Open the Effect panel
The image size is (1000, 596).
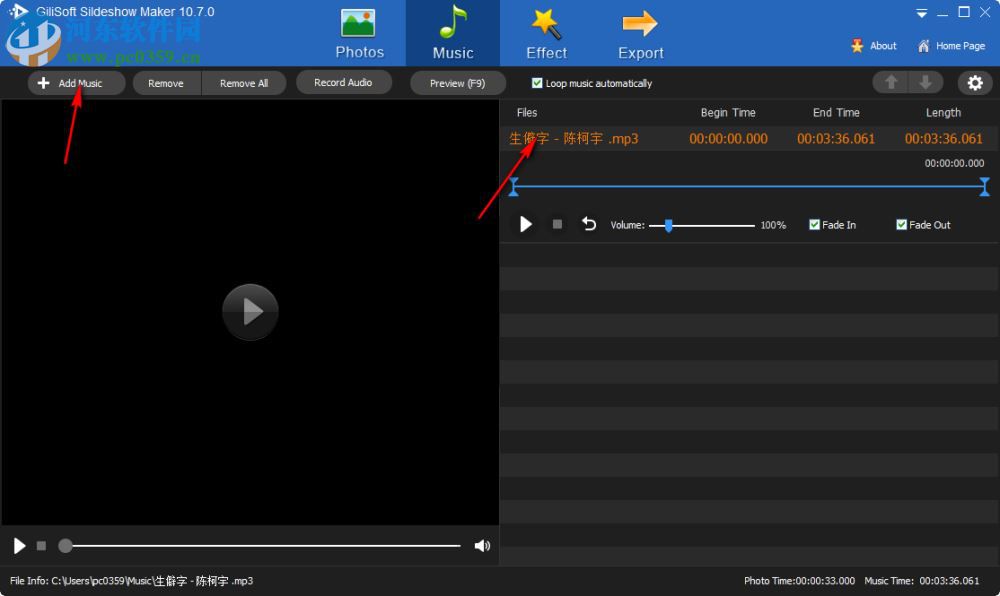pyautogui.click(x=545, y=32)
